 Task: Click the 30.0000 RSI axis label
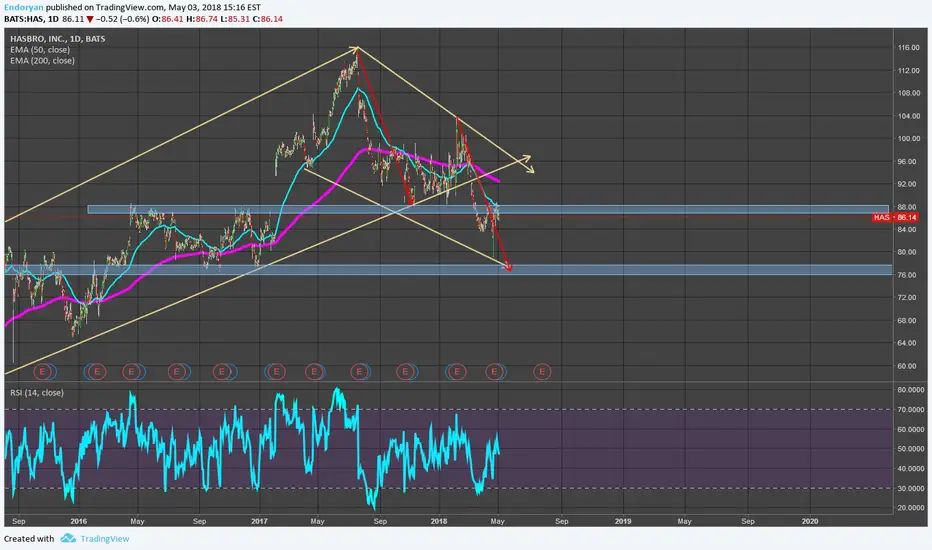911,489
